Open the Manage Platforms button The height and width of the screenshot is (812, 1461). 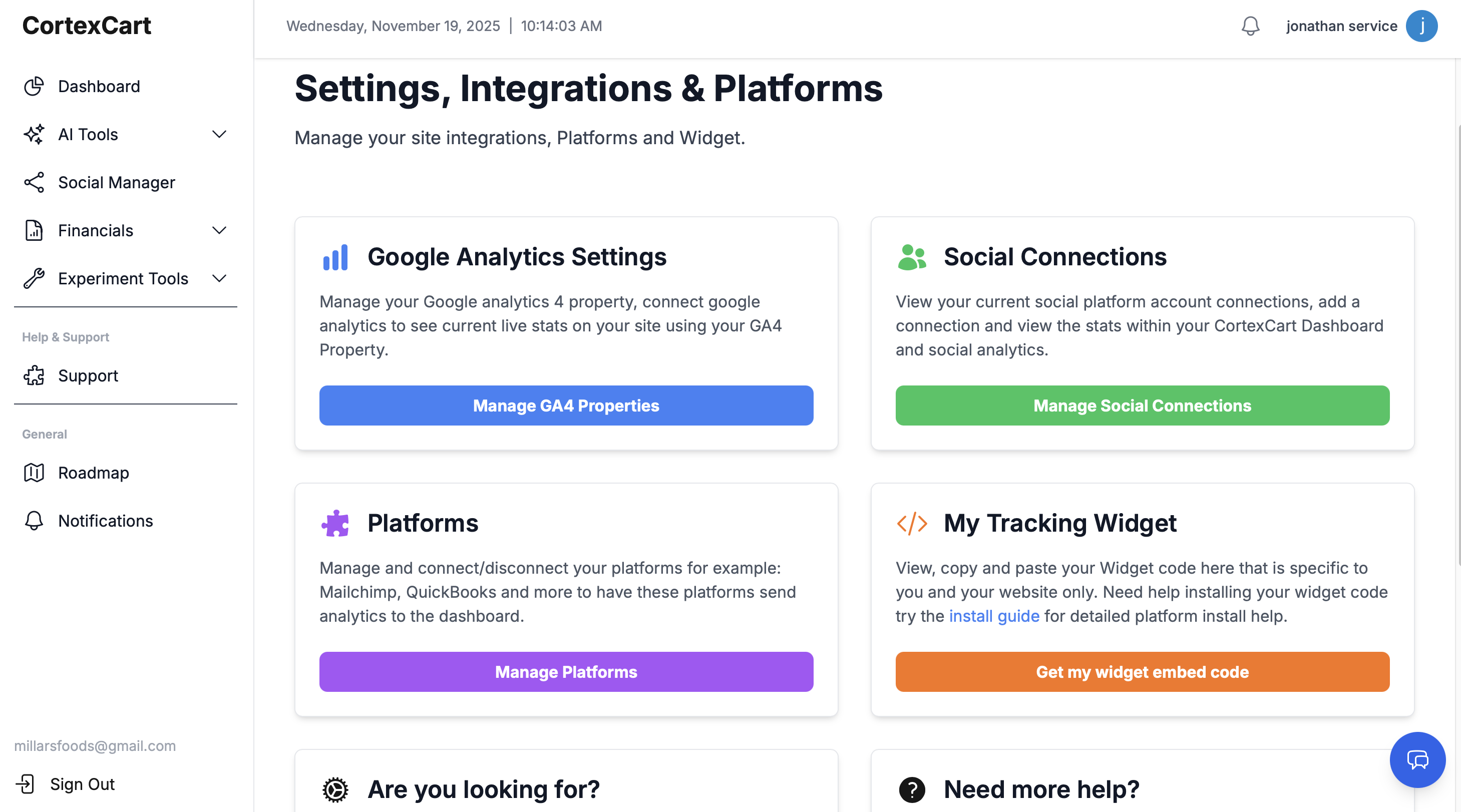point(565,671)
